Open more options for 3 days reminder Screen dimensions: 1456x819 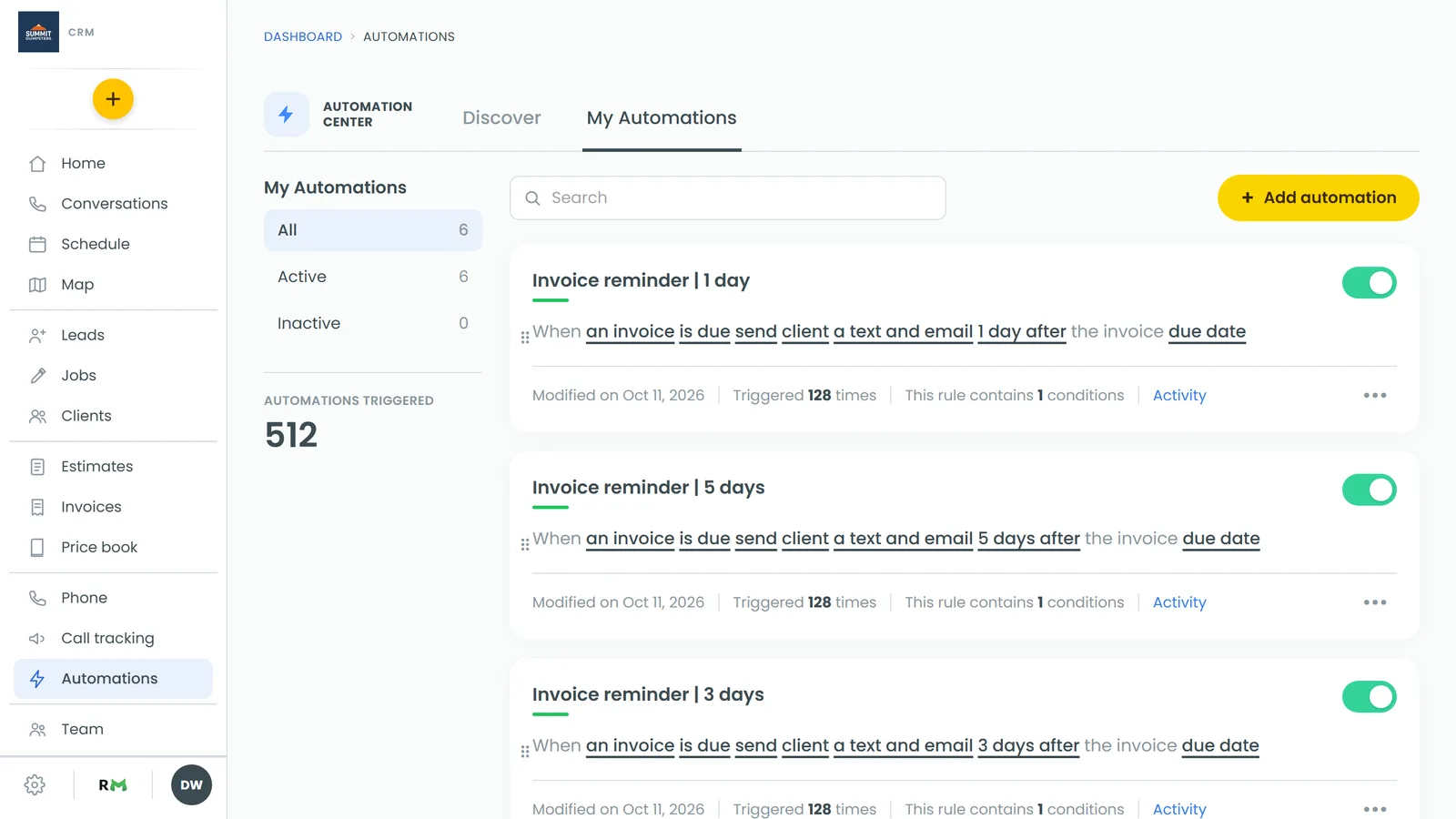coord(1375,809)
